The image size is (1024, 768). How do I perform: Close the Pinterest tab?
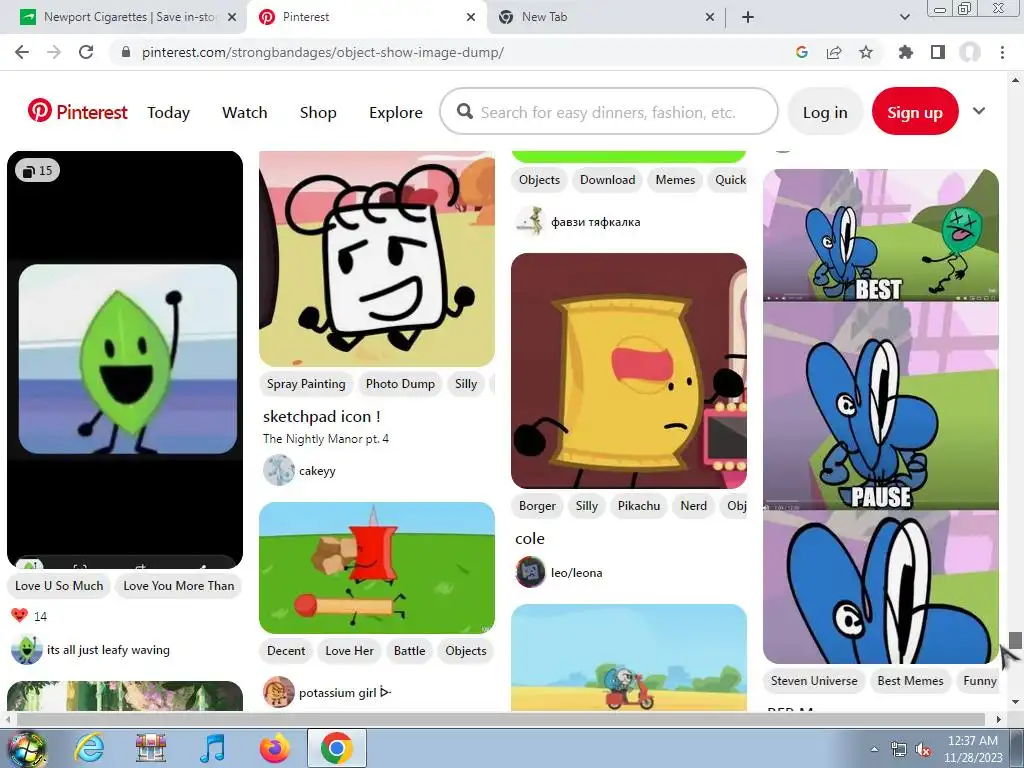[x=471, y=17]
